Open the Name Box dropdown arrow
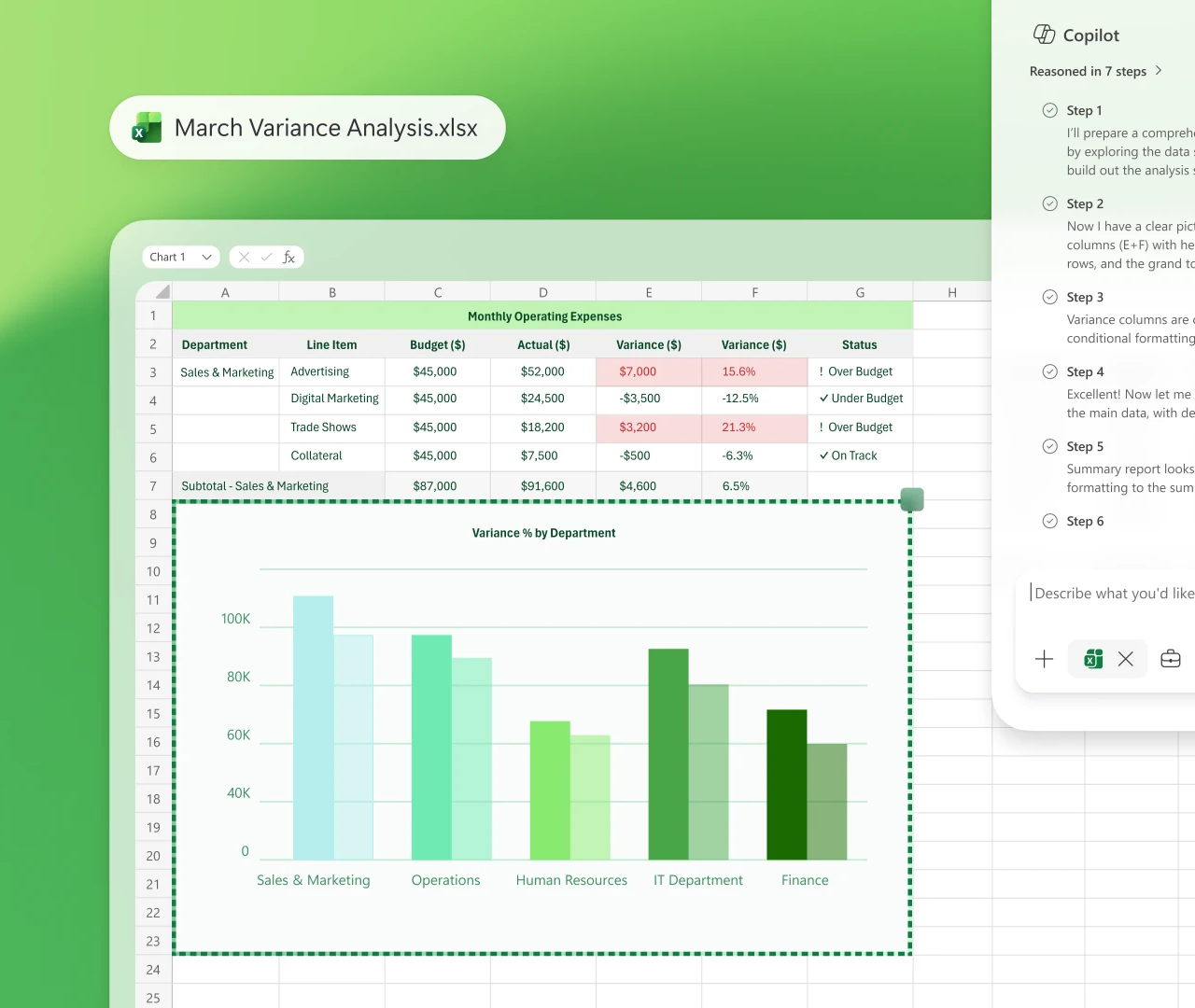This screenshot has height=1008, width=1195. tap(206, 257)
